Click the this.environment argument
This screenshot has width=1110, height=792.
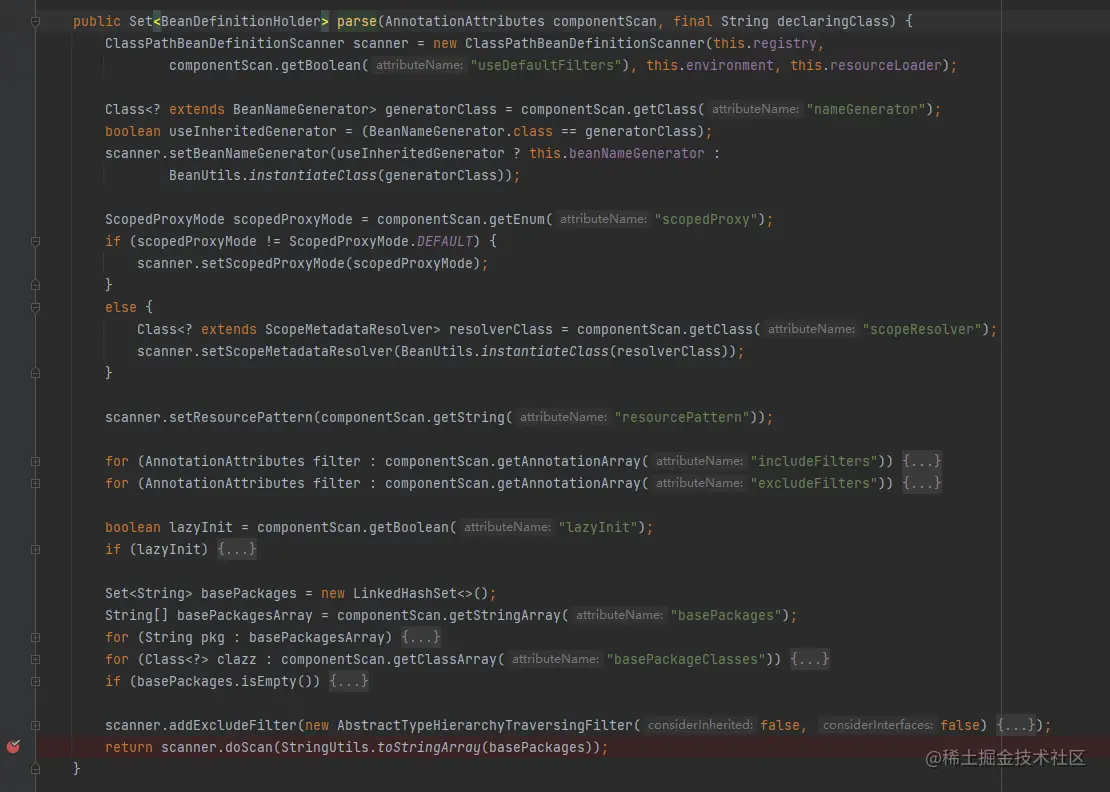710,65
